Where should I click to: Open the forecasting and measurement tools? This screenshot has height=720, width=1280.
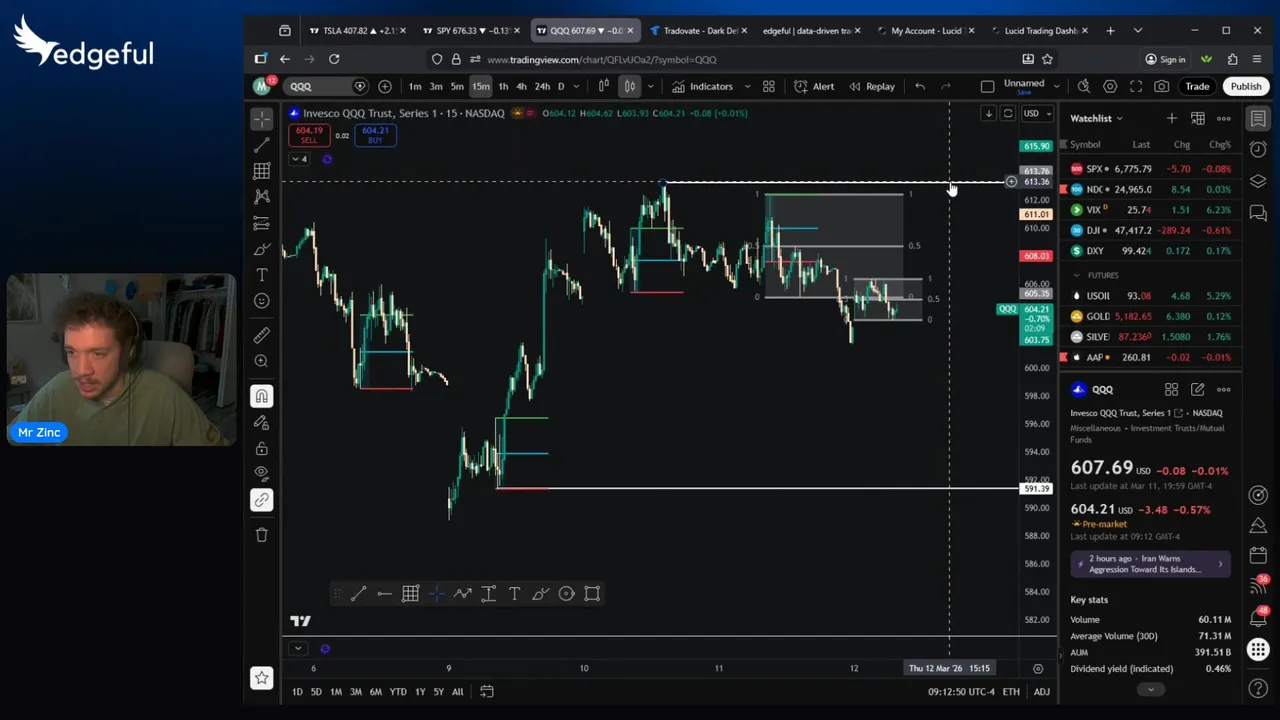262,223
